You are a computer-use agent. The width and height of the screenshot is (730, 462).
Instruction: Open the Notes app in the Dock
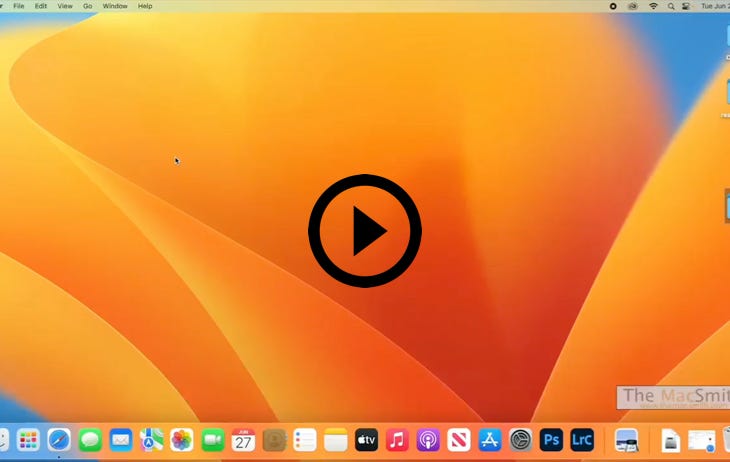336,440
